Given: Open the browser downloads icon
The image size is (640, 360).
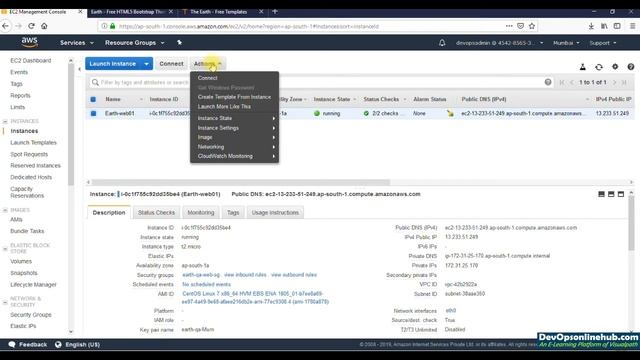Looking at the screenshot, I should [591, 26].
